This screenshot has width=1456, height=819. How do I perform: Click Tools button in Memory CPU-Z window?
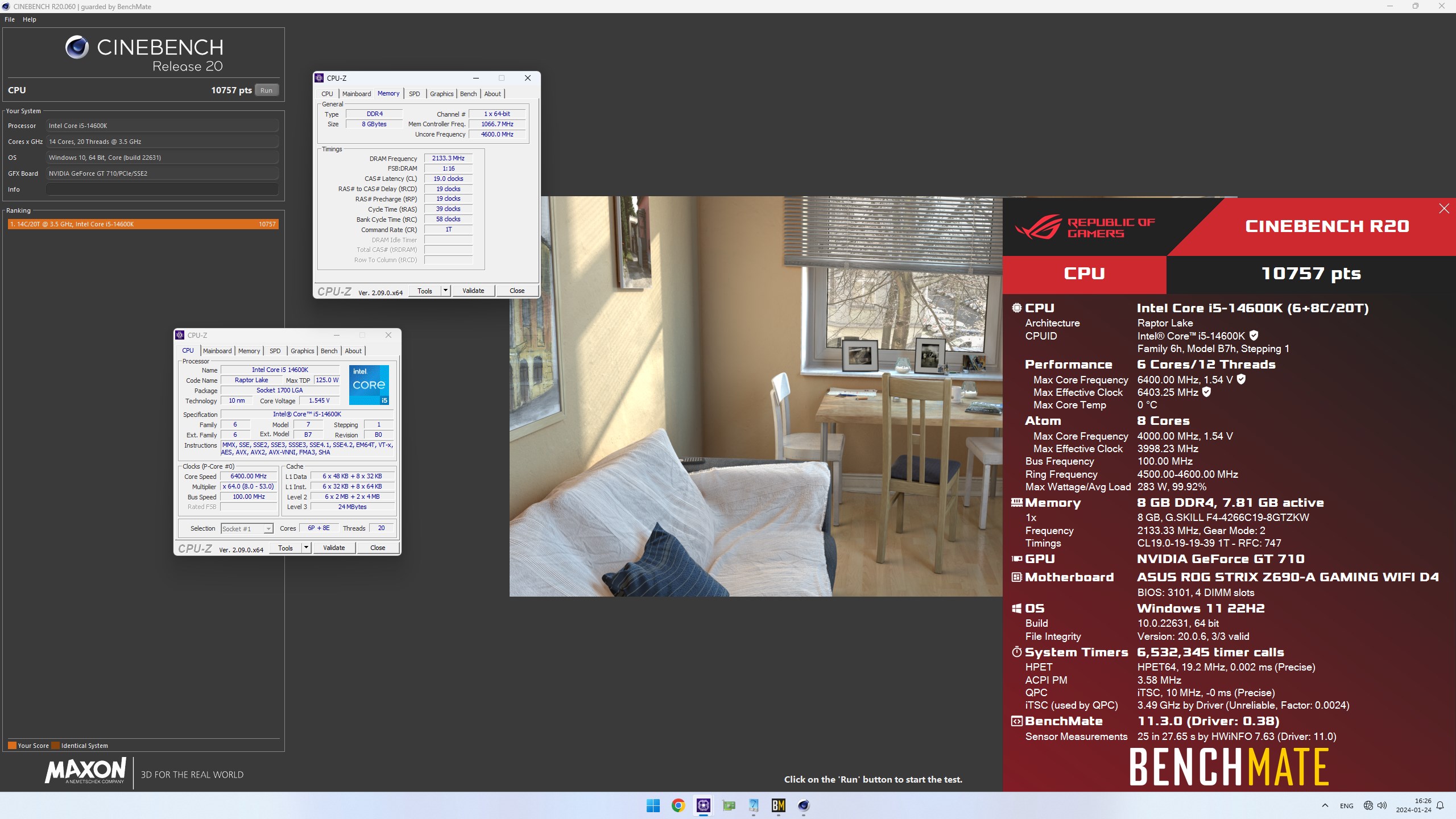[x=425, y=291]
